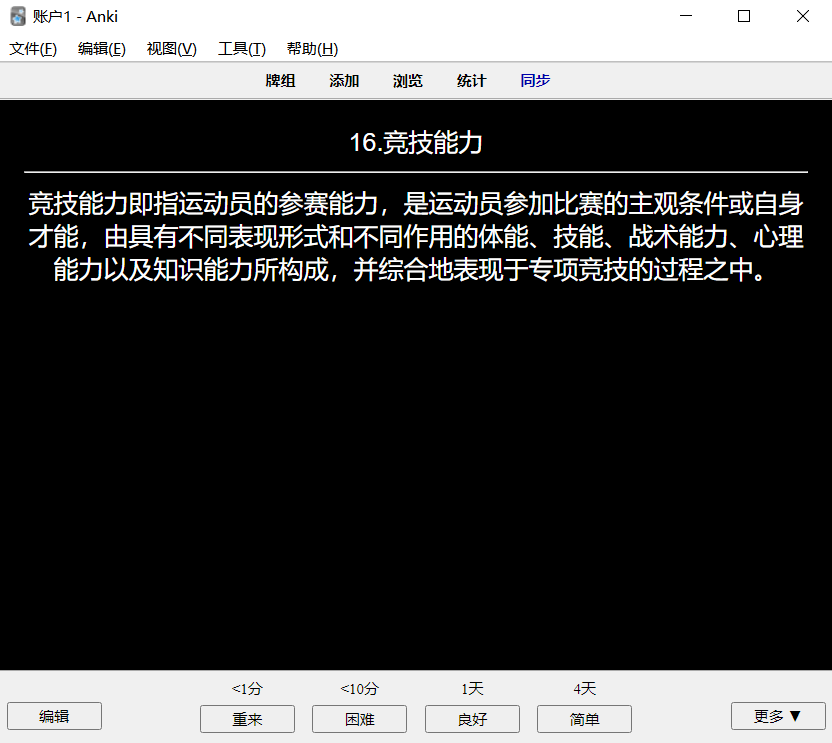Open the 编辑(E) menu
This screenshot has width=832, height=743.
(x=101, y=49)
